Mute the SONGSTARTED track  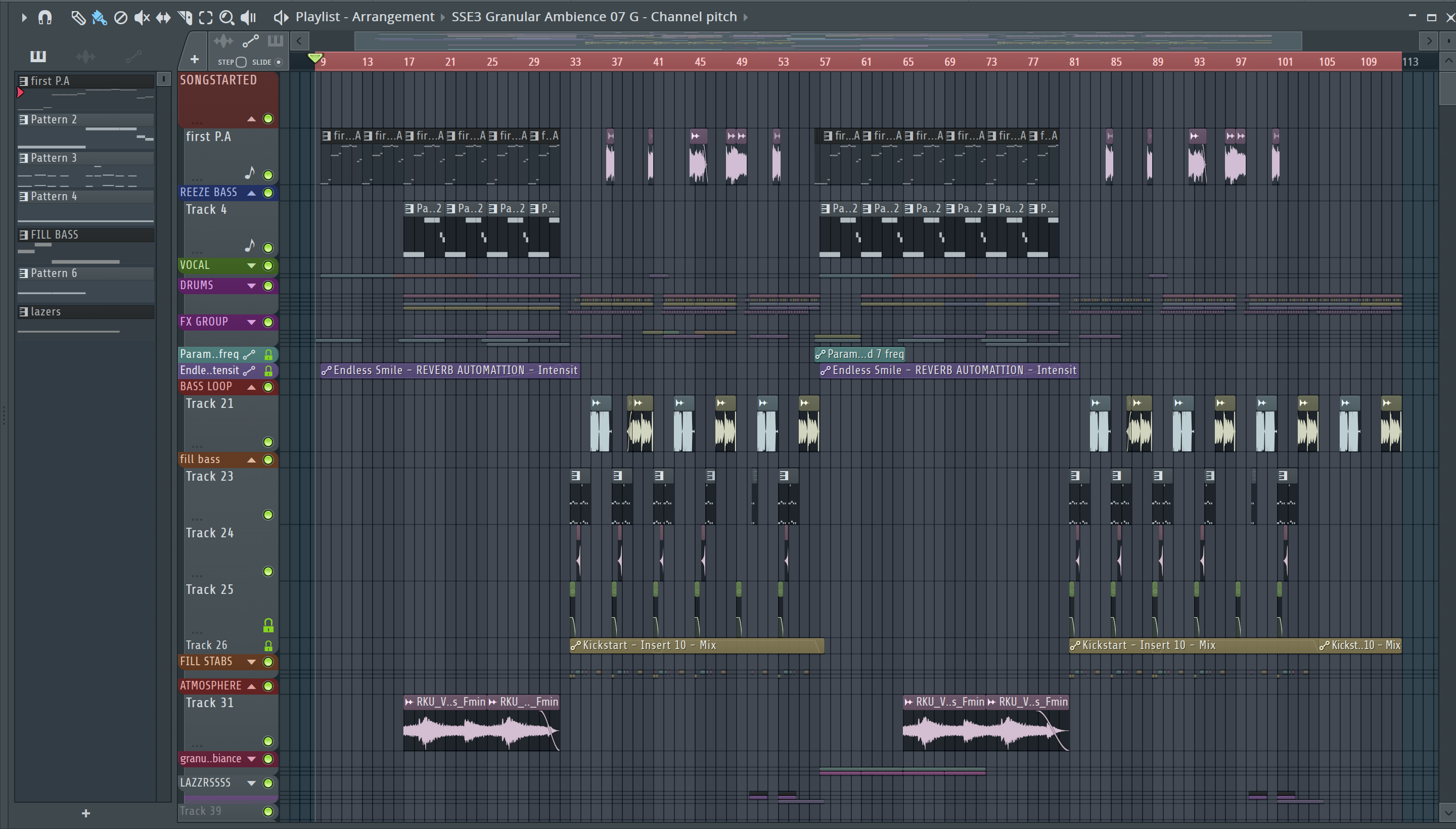(268, 118)
